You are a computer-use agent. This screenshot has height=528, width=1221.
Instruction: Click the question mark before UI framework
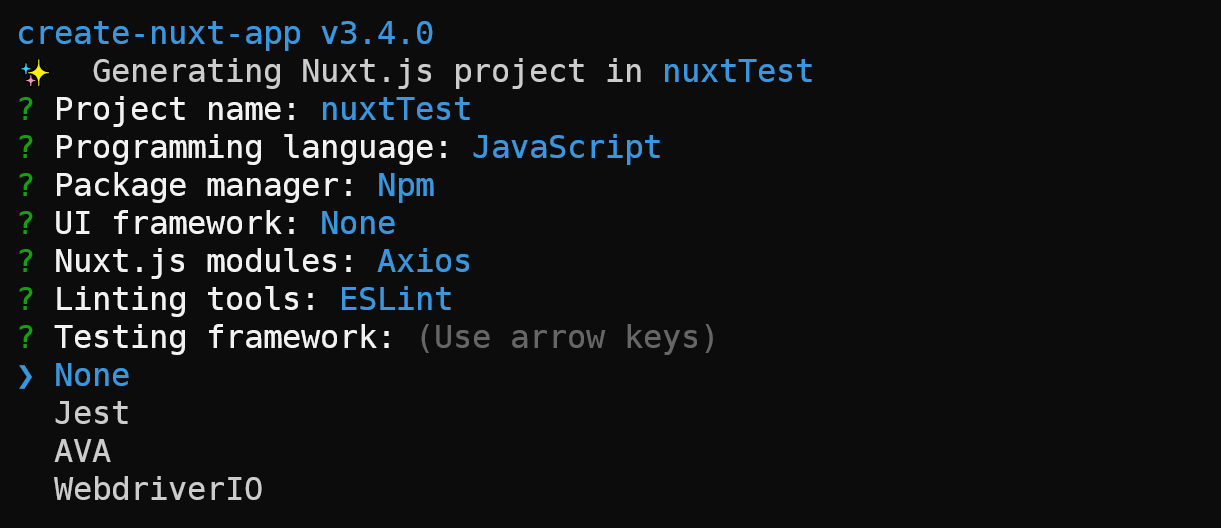point(26,223)
